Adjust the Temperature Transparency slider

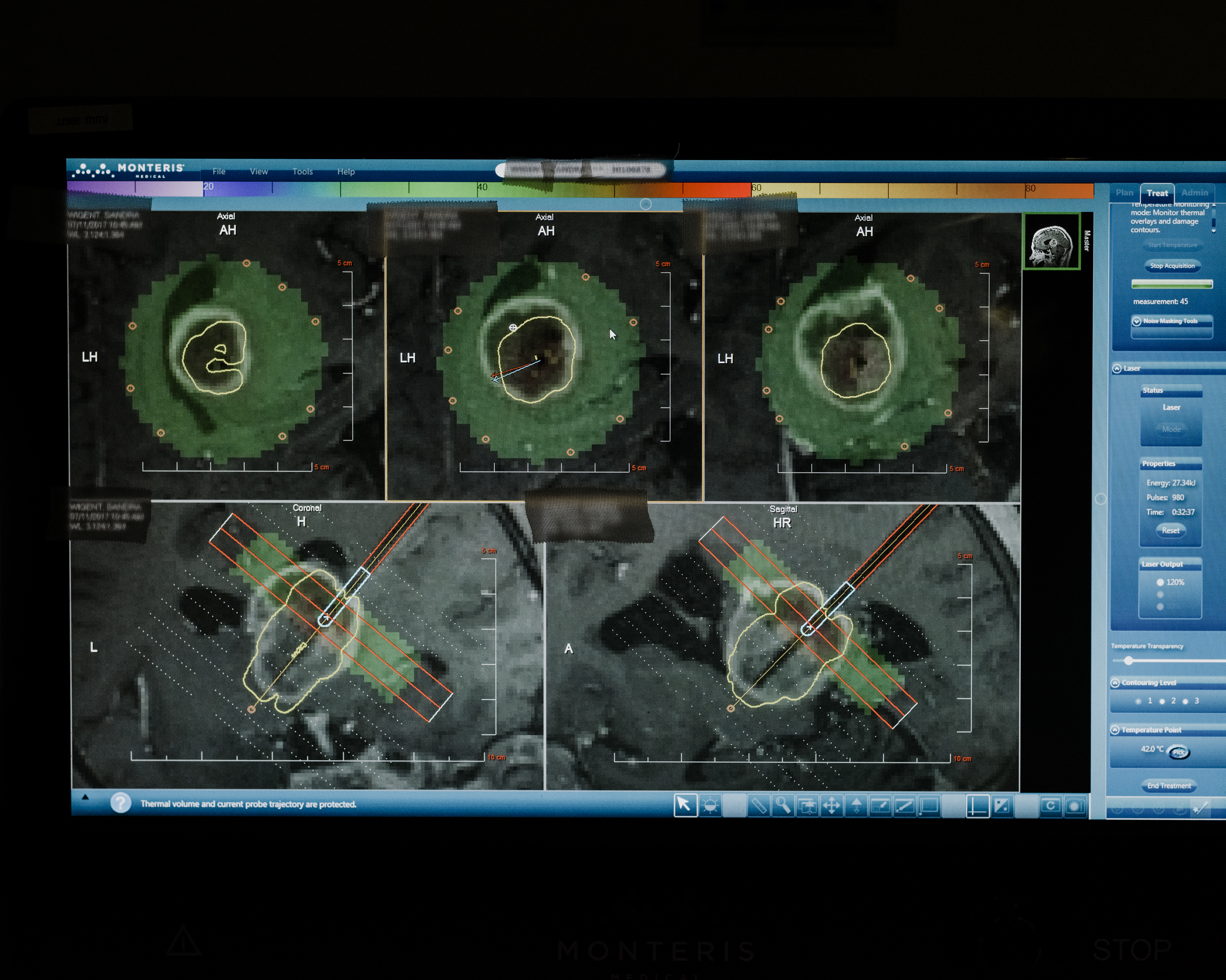click(x=1129, y=661)
